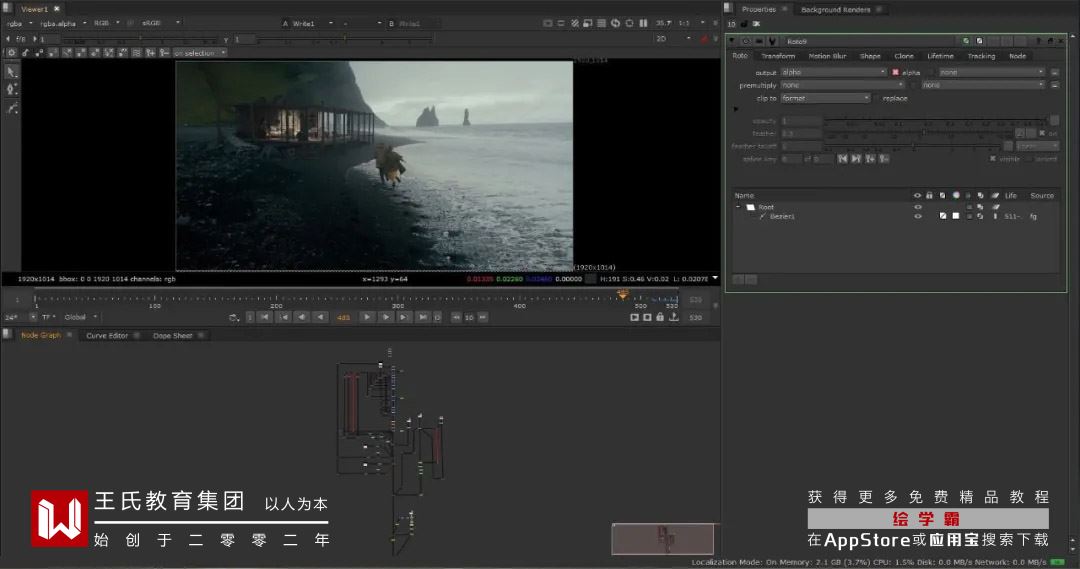Click go to previous spline key icon
Viewport: 1080px width, 569px height.
[842, 159]
